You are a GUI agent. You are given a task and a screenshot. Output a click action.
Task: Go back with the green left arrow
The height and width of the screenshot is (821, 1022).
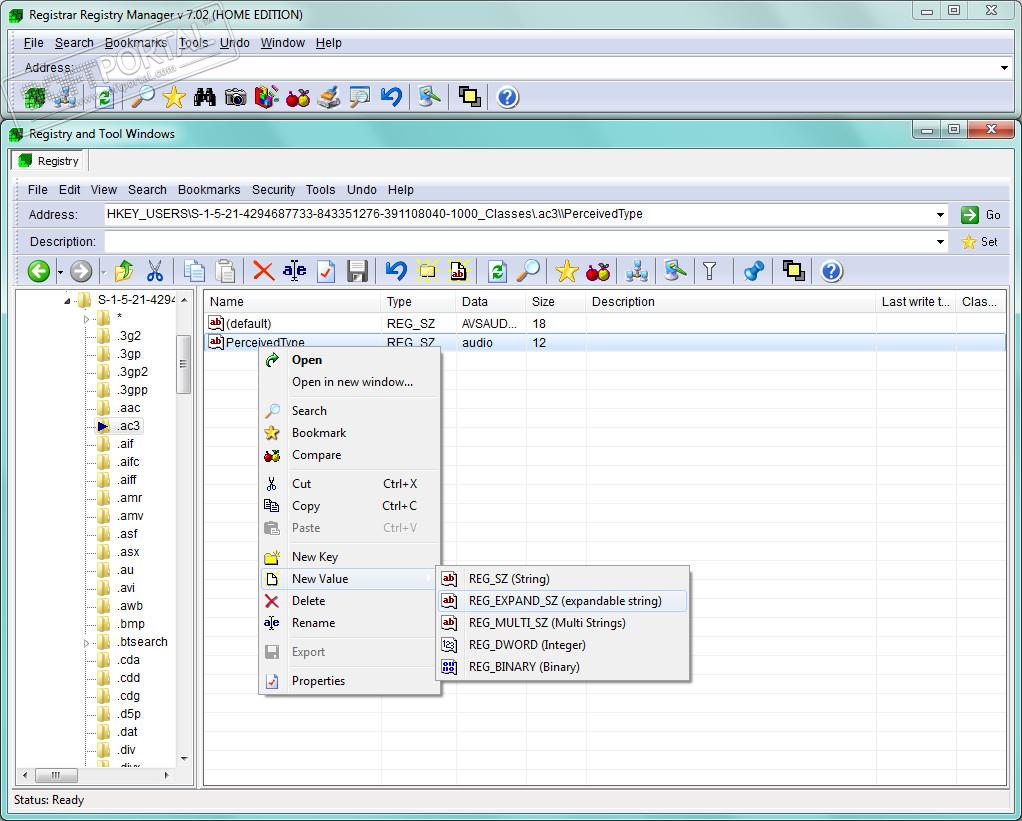(x=39, y=271)
